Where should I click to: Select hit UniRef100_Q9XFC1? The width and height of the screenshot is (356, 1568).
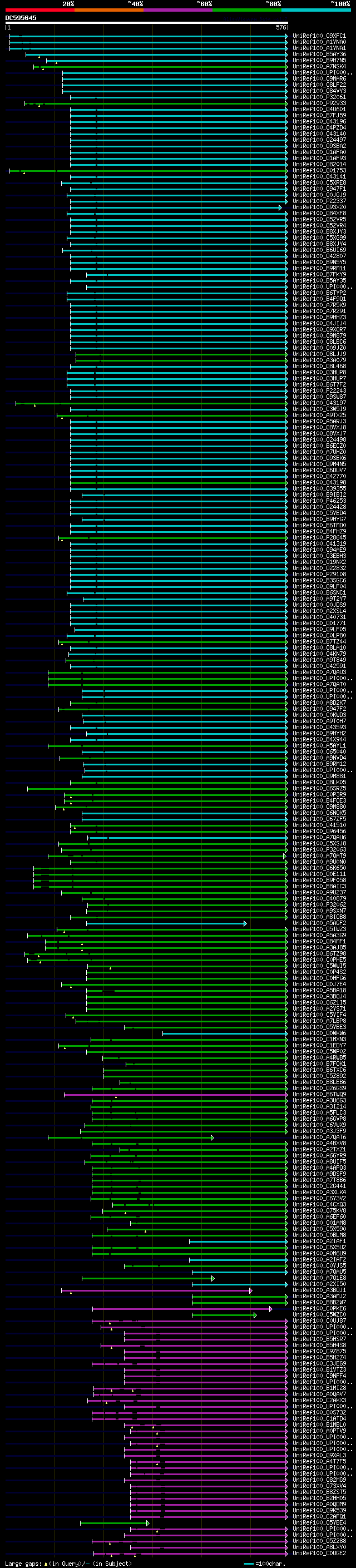[319, 36]
